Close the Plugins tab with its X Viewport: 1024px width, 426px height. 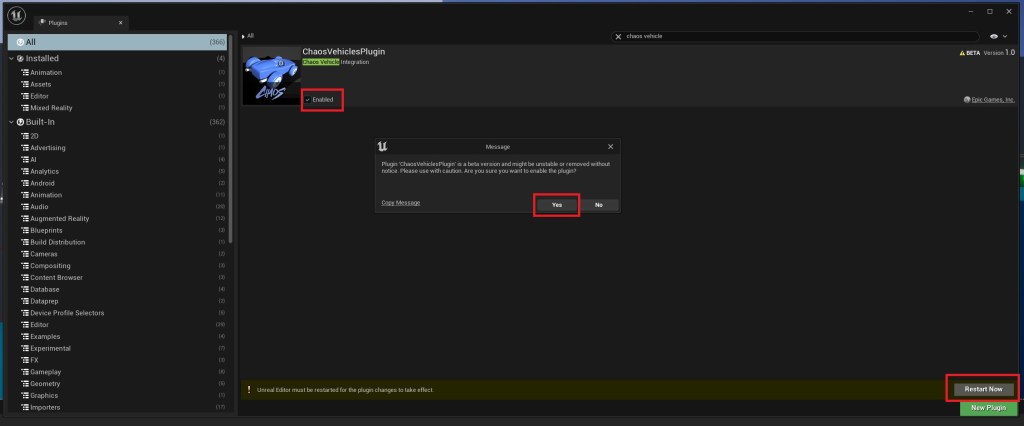point(122,21)
